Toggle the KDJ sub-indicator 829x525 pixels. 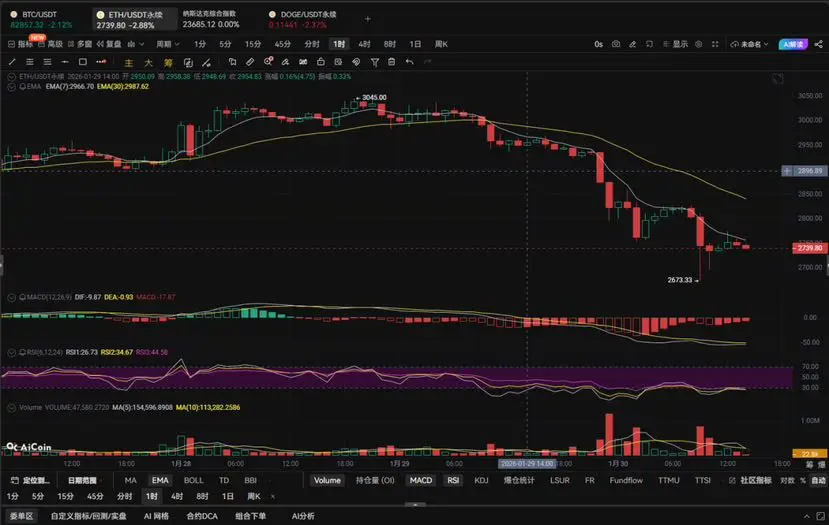tap(481, 480)
